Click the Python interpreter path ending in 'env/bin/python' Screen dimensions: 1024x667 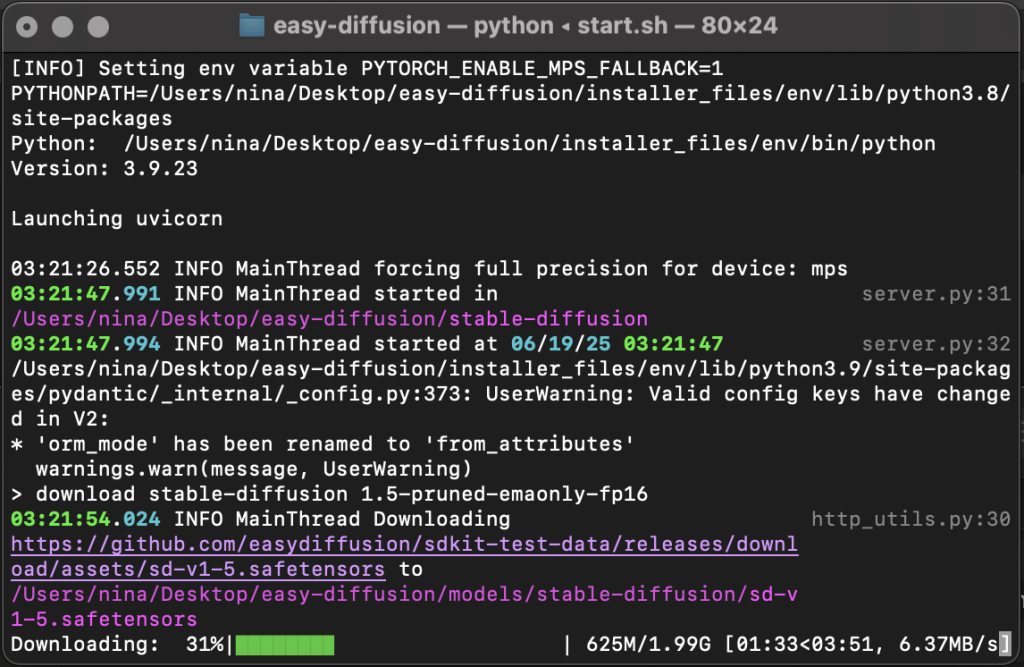pyautogui.click(x=530, y=144)
